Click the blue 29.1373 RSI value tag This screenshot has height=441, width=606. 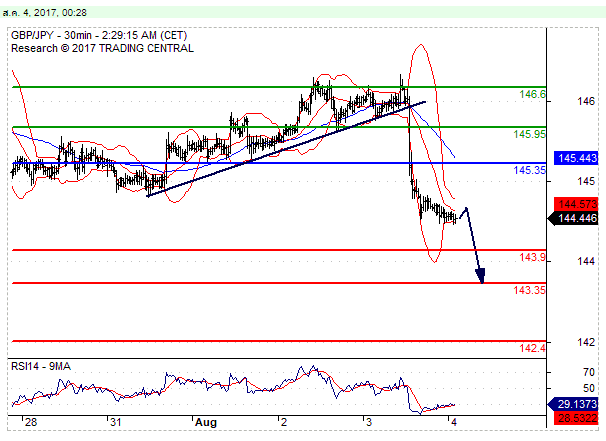point(573,404)
